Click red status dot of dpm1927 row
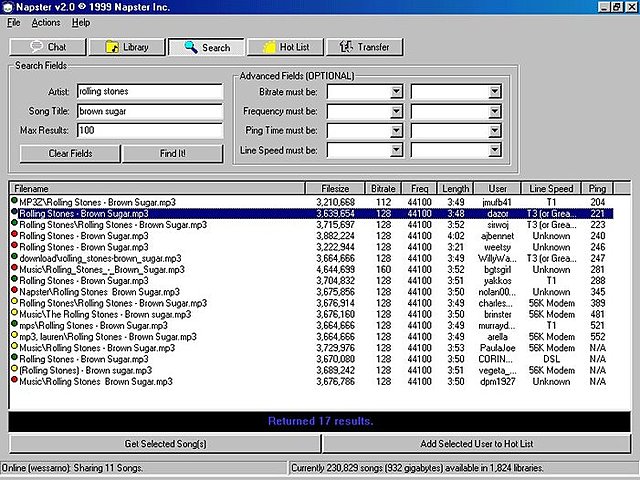Viewport: 640px width, 480px height. [14, 380]
